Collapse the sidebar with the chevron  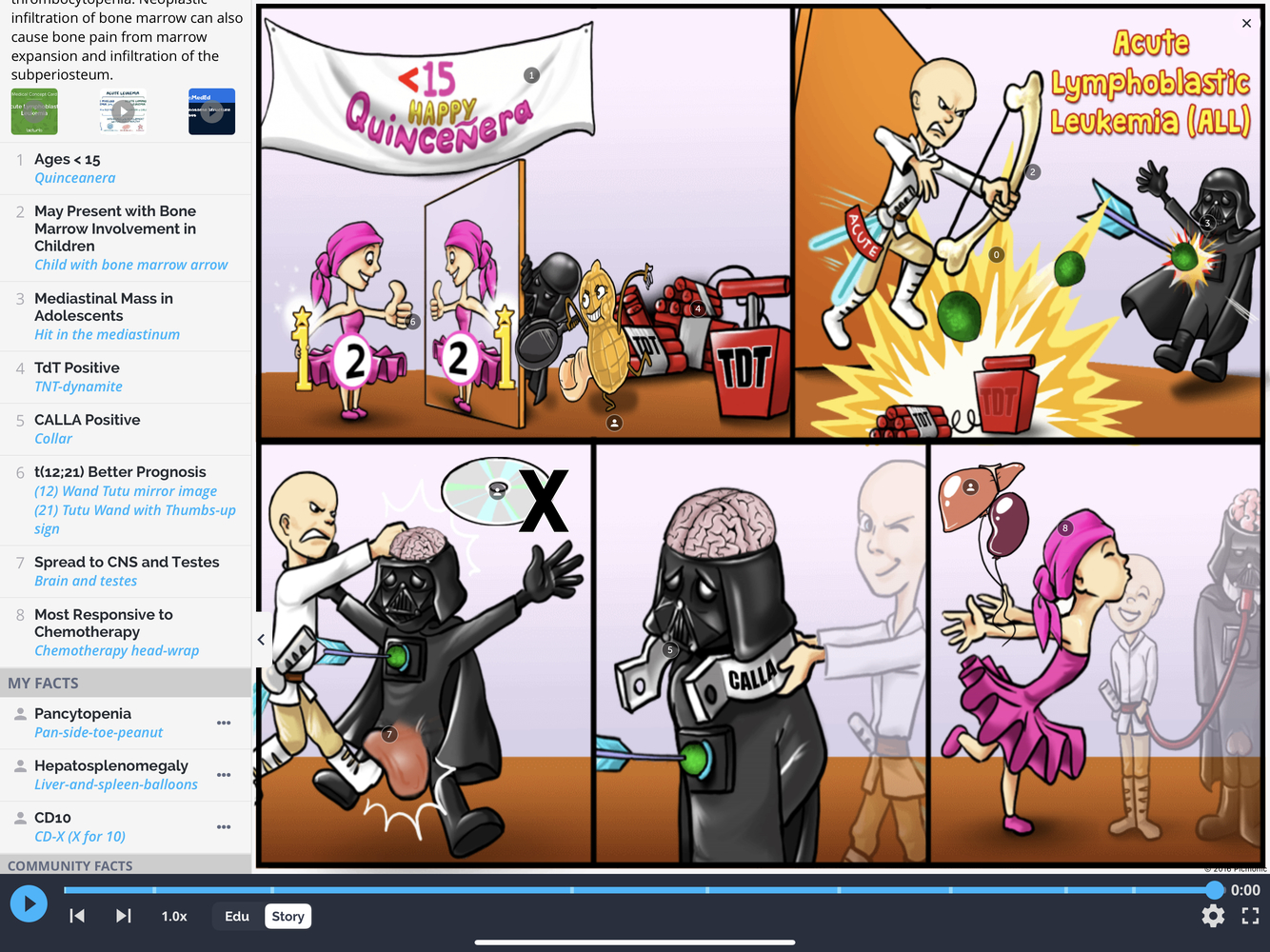coord(261,640)
